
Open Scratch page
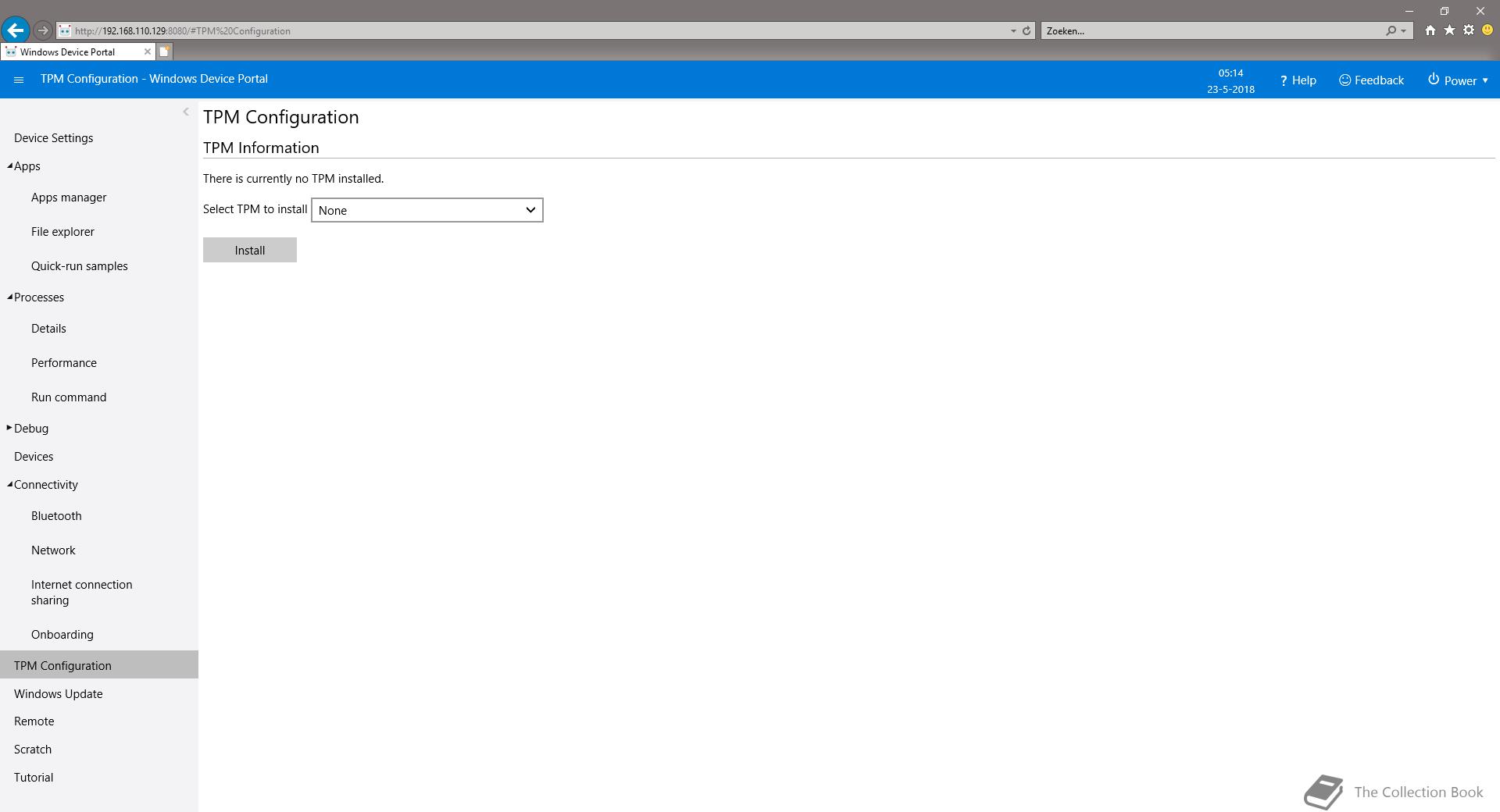(x=33, y=750)
